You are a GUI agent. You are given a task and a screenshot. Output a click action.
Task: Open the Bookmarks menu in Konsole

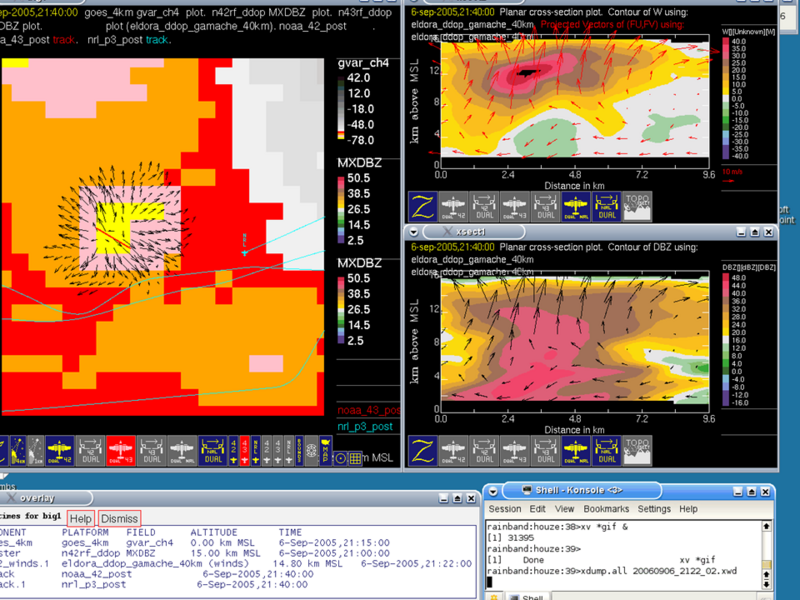click(608, 509)
